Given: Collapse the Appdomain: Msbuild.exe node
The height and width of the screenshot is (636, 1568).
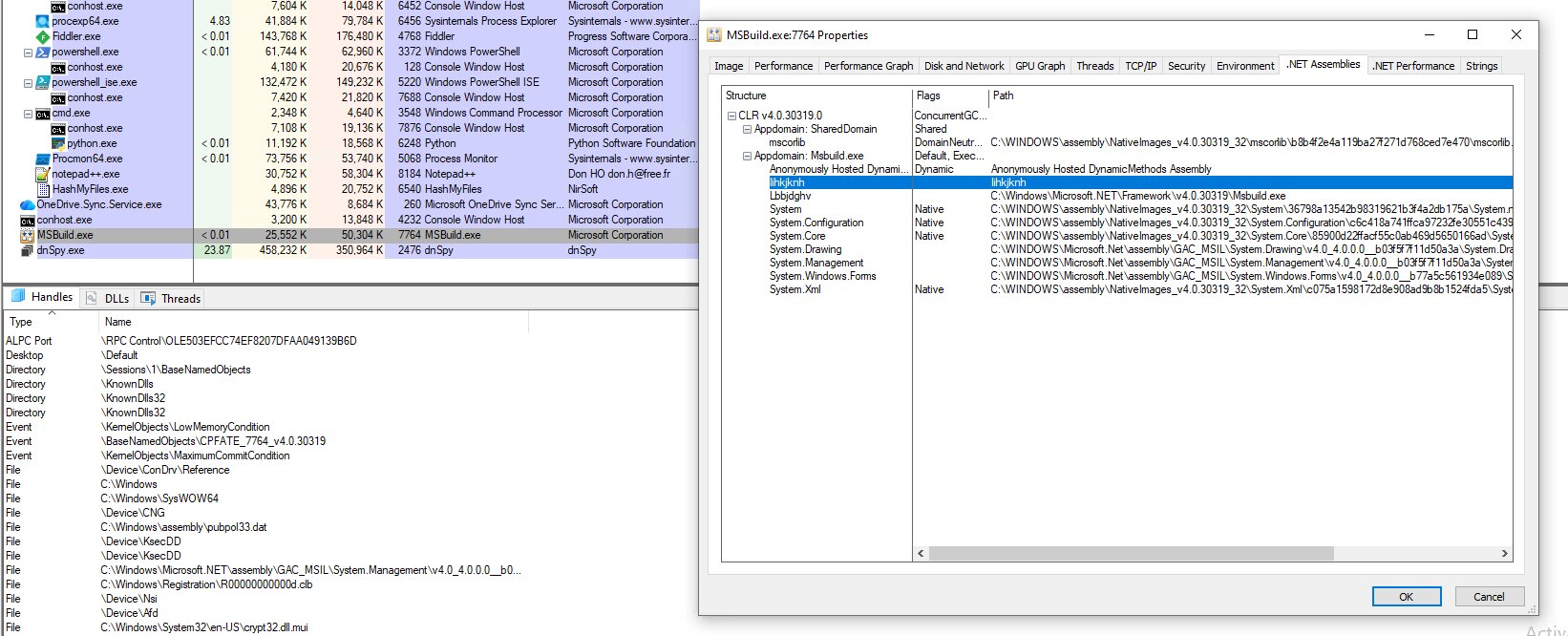Looking at the screenshot, I should pyautogui.click(x=747, y=156).
